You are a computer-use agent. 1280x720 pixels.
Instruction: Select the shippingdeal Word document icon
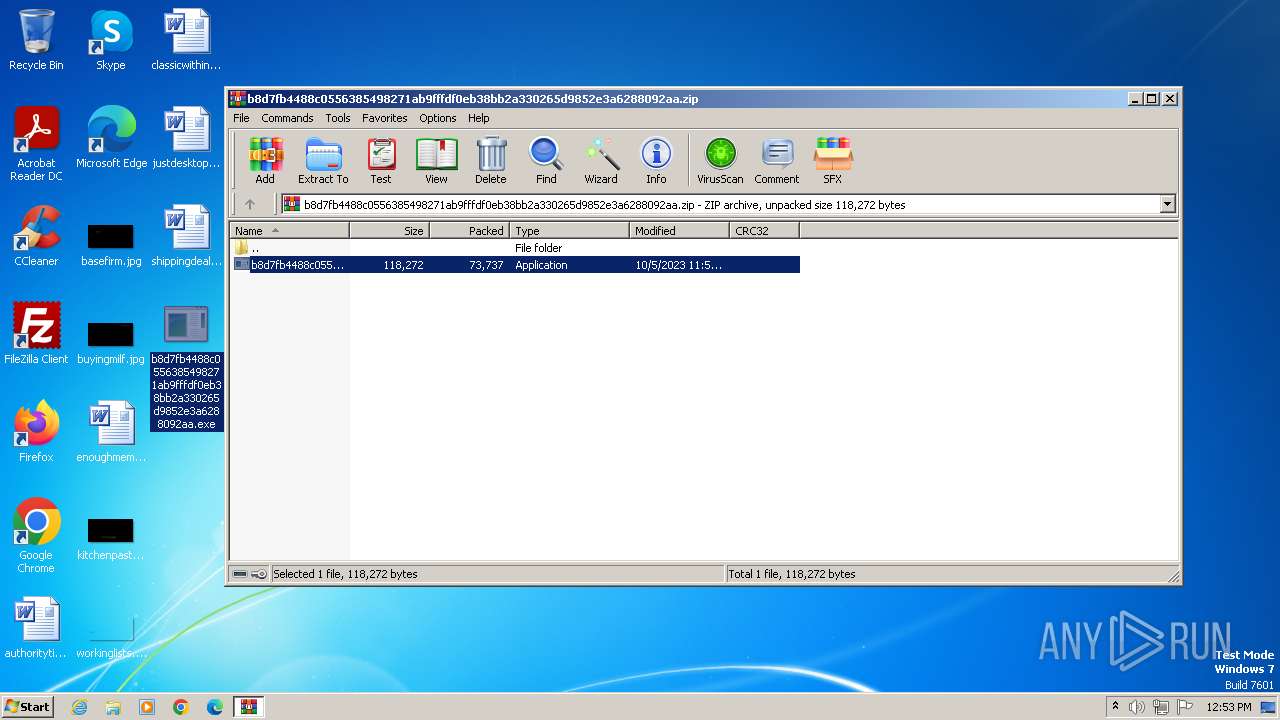[x=186, y=236]
